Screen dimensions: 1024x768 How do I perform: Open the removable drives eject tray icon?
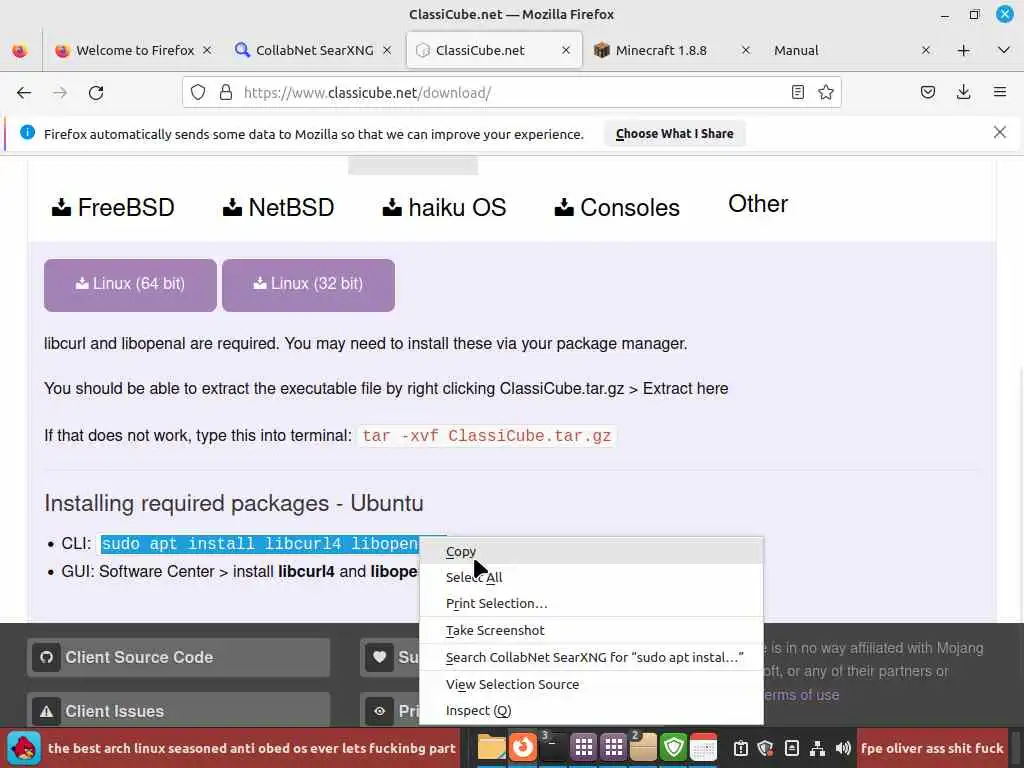pyautogui.click(x=792, y=748)
